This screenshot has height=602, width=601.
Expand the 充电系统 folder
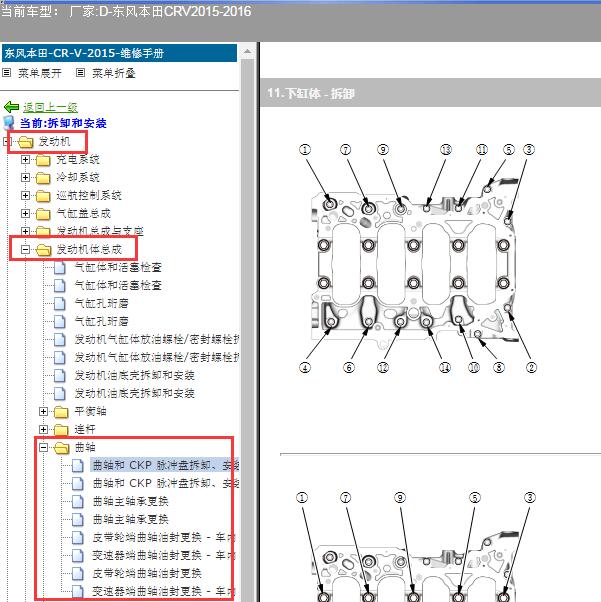tap(25, 159)
